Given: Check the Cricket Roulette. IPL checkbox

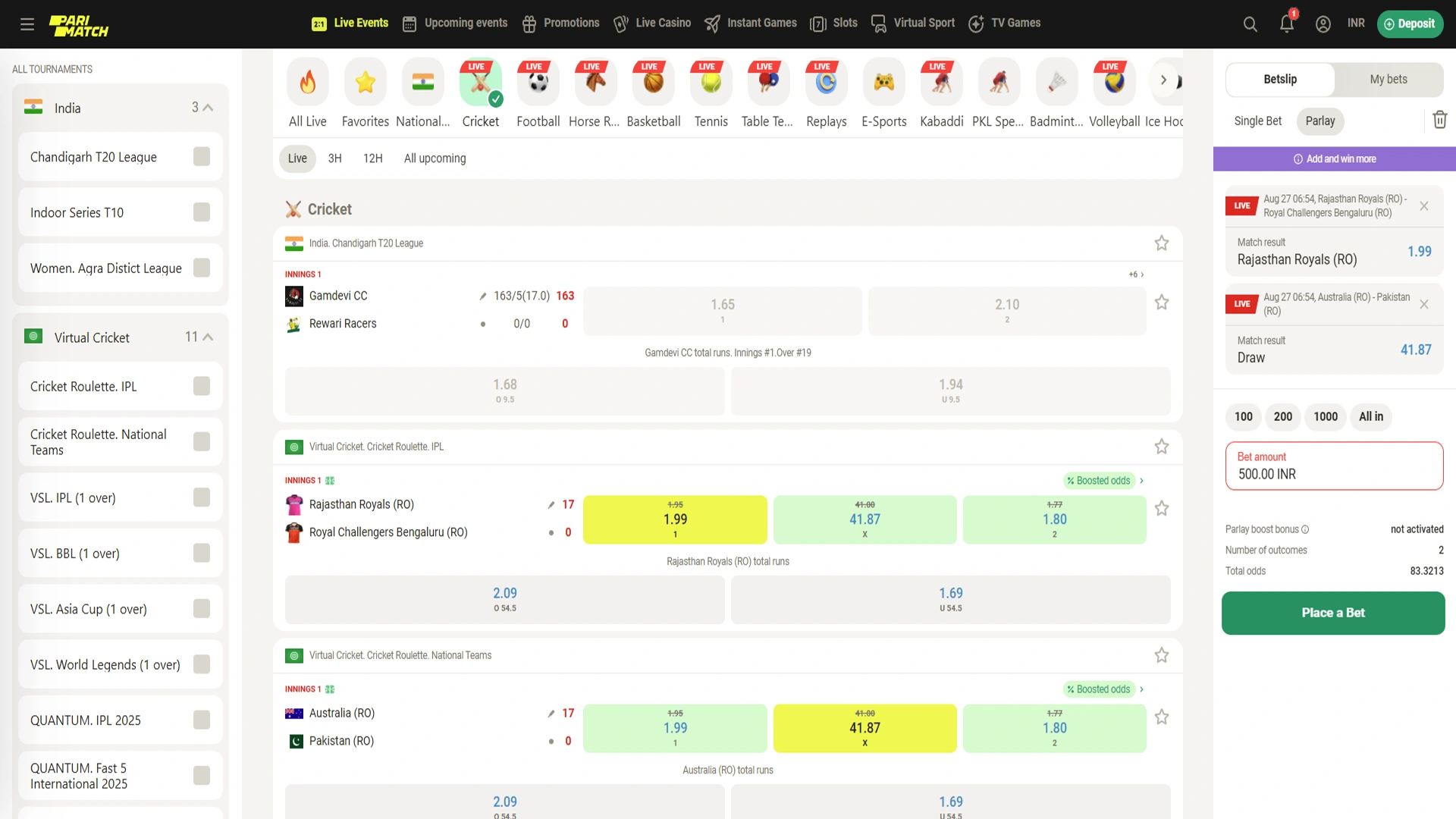Looking at the screenshot, I should tap(201, 386).
